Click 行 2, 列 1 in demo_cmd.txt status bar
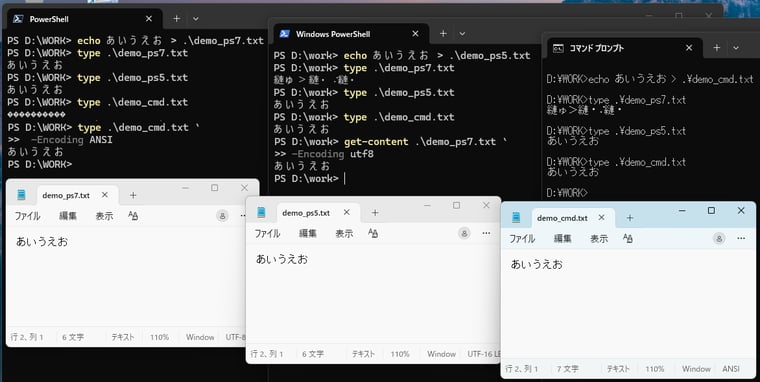Viewport: 760px width, 382px height. (522, 369)
